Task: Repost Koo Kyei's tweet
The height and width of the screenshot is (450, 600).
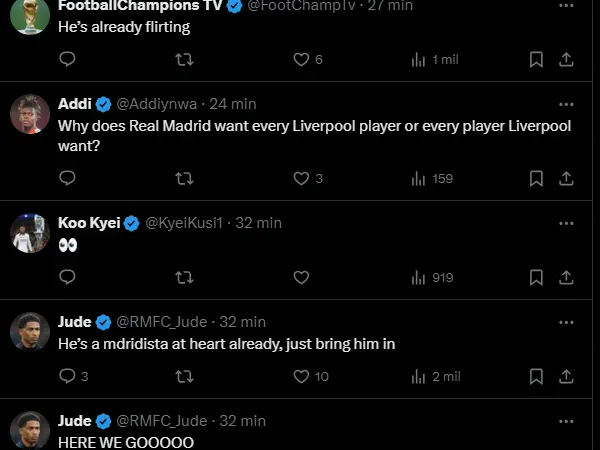Action: [x=184, y=277]
